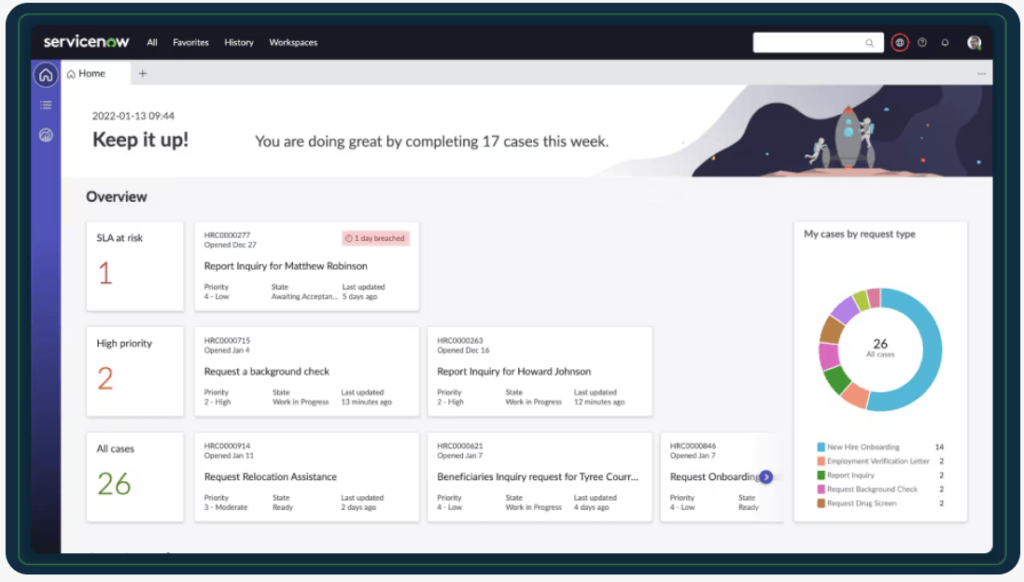Open the help question mark icon

[x=922, y=42]
